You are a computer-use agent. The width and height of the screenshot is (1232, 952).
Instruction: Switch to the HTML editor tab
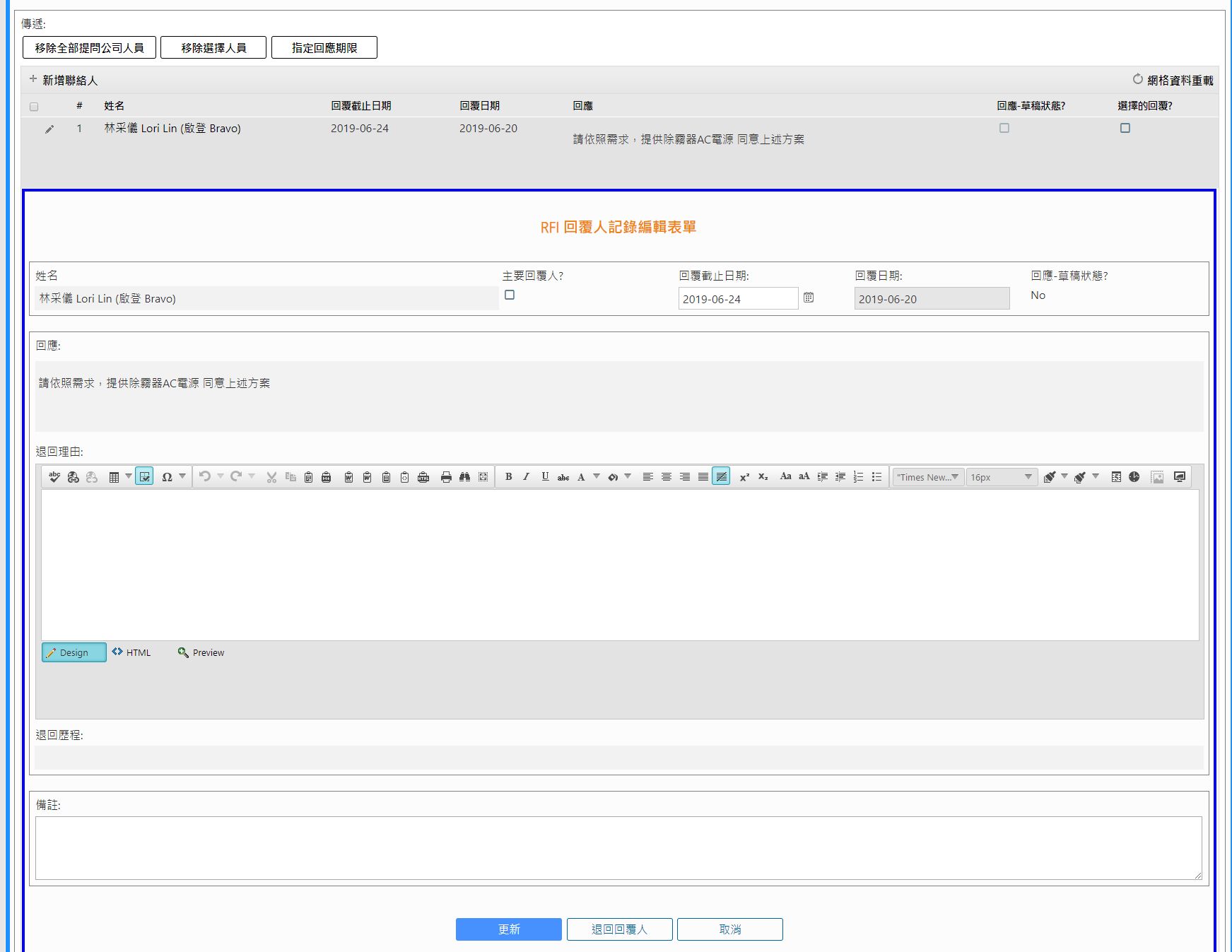click(x=131, y=652)
